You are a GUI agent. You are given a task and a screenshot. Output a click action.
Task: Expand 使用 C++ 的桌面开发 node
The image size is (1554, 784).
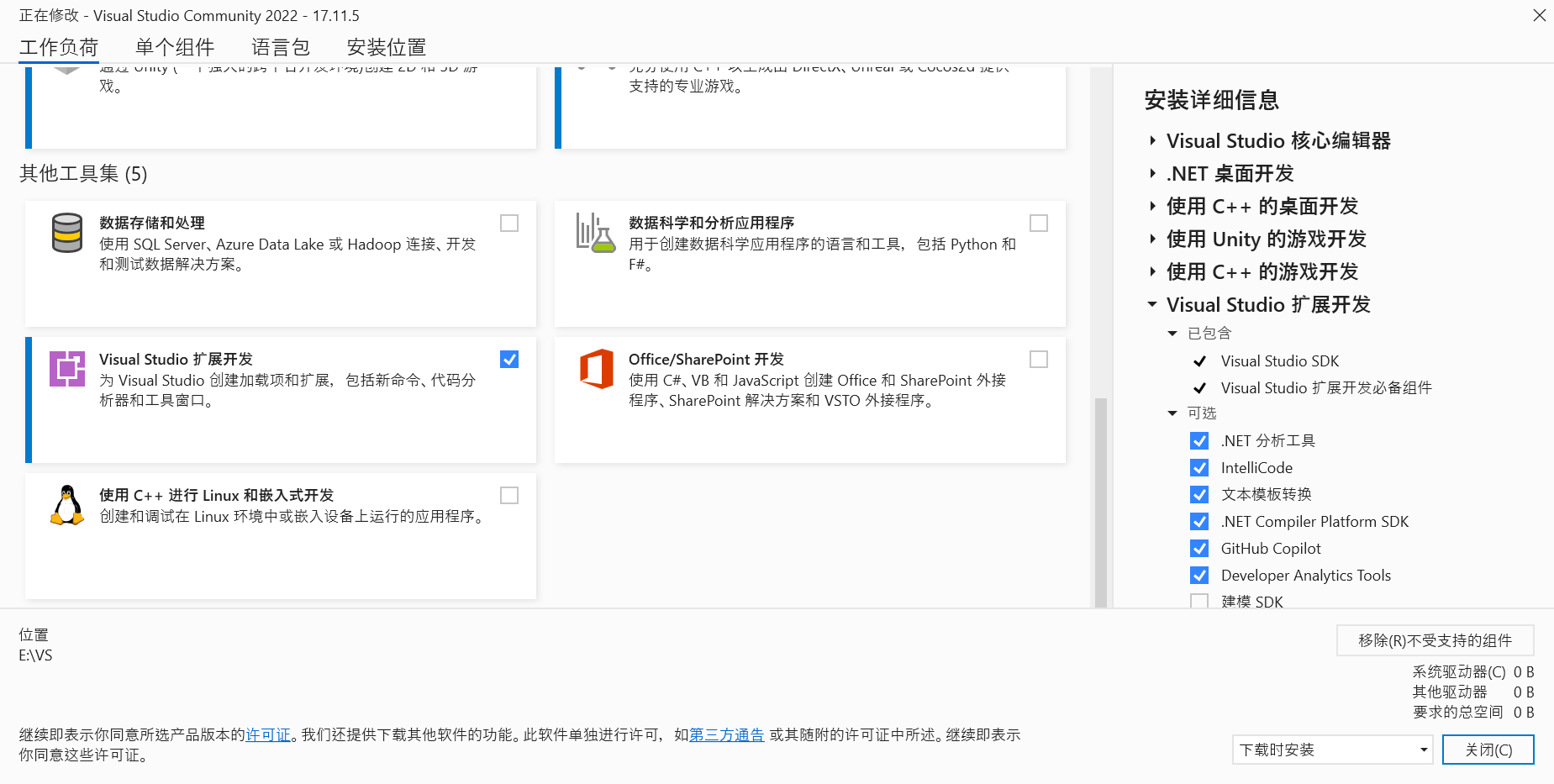[1152, 206]
